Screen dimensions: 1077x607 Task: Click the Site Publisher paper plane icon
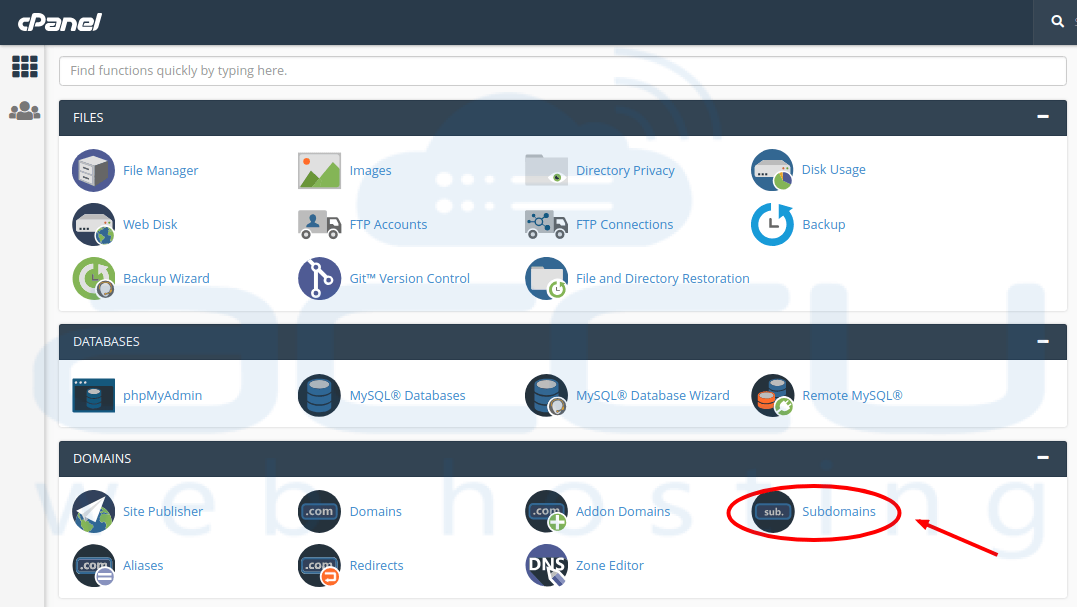[93, 512]
